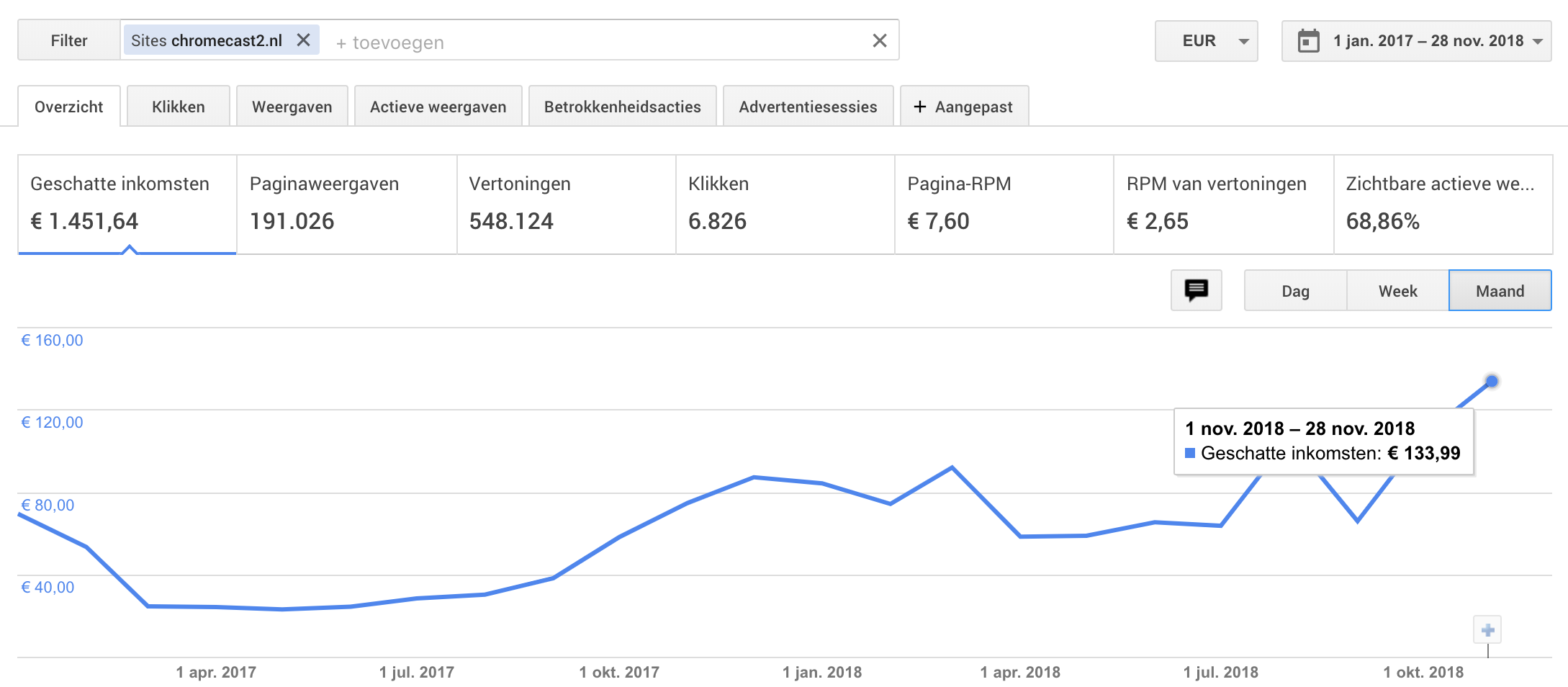Viewport: 1568px width, 687px height.
Task: Open the Betrokkenheidsacties tab
Action: click(x=623, y=107)
